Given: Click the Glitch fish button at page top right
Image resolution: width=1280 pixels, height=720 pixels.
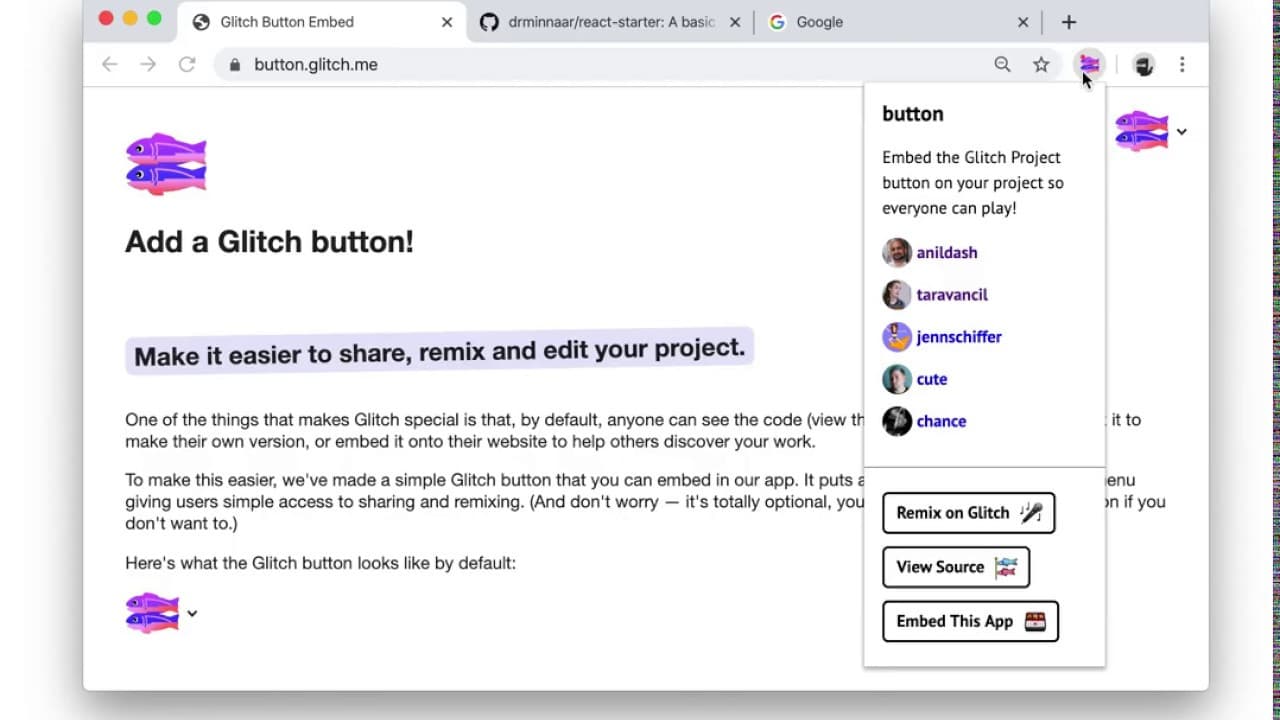Looking at the screenshot, I should (x=1142, y=131).
